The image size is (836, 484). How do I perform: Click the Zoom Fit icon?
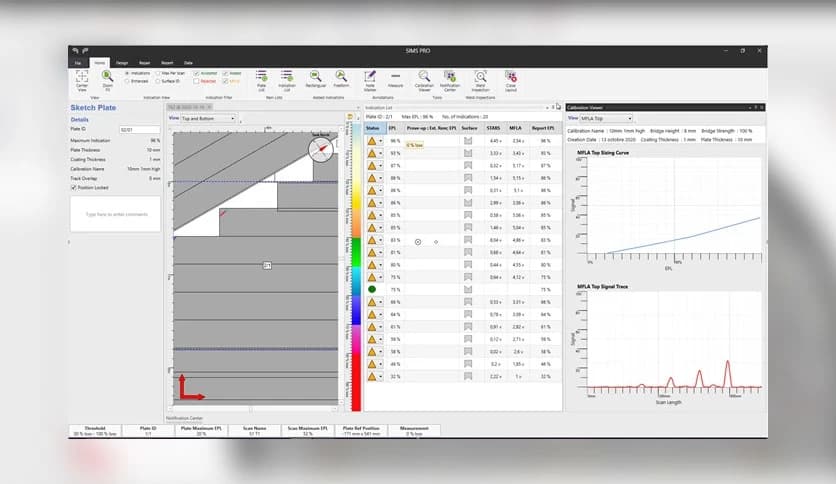point(106,75)
